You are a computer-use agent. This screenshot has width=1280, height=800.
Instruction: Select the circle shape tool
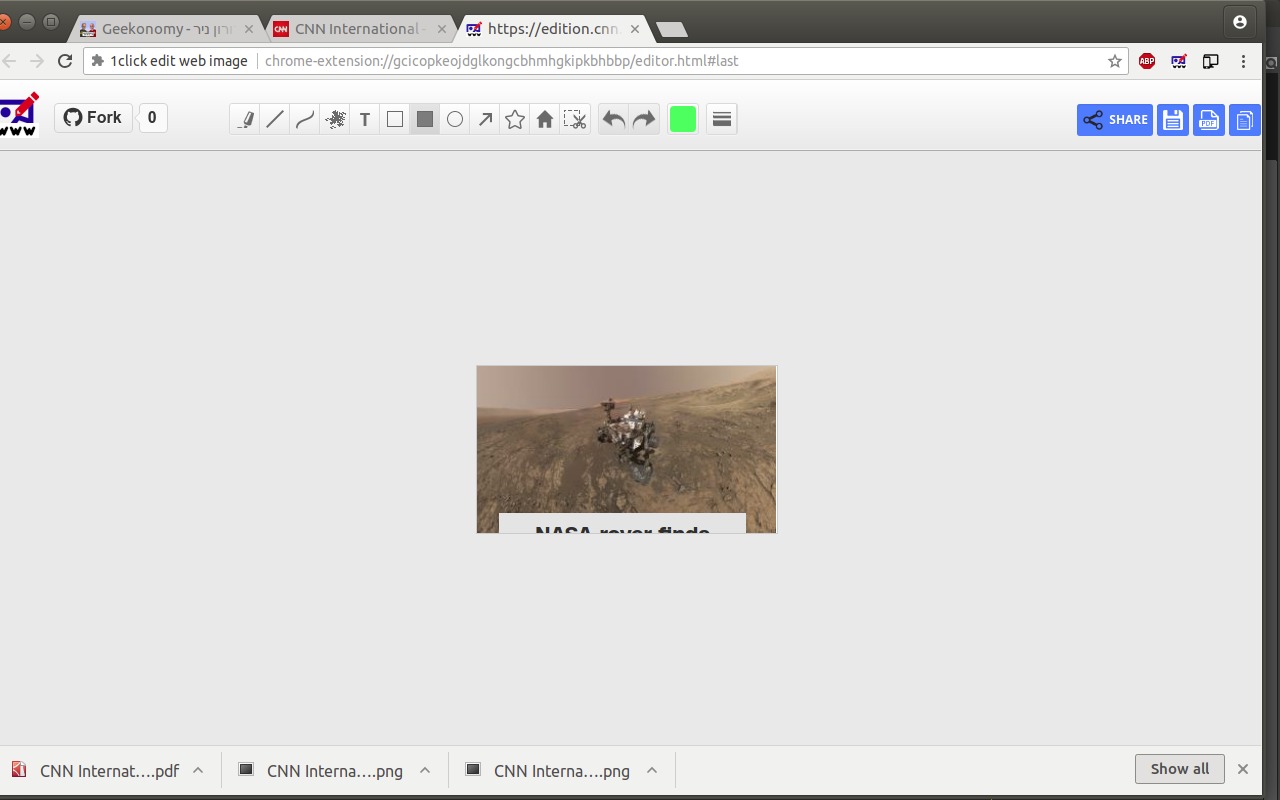point(455,120)
